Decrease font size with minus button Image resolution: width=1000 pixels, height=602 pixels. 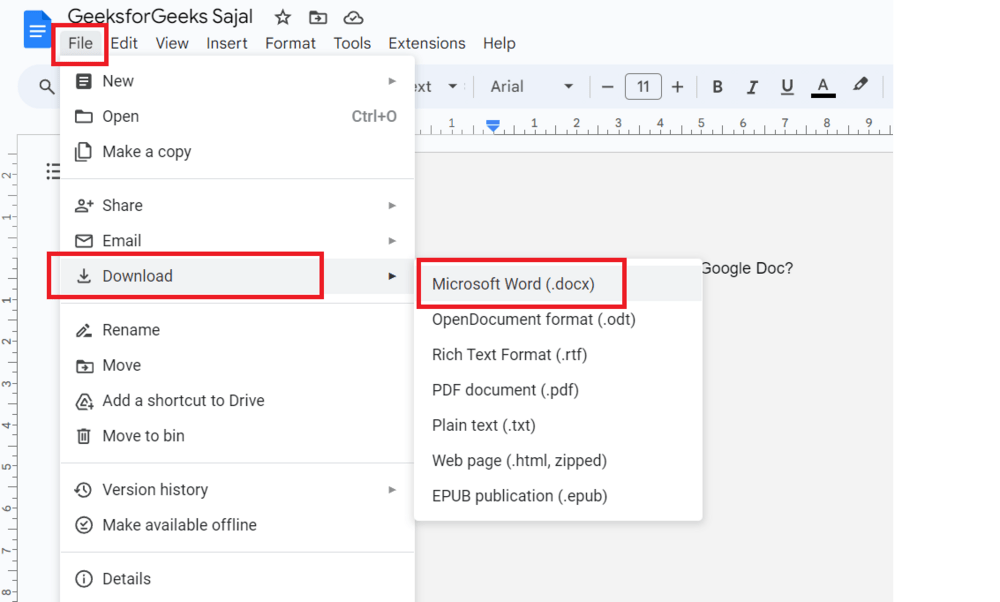[x=608, y=87]
